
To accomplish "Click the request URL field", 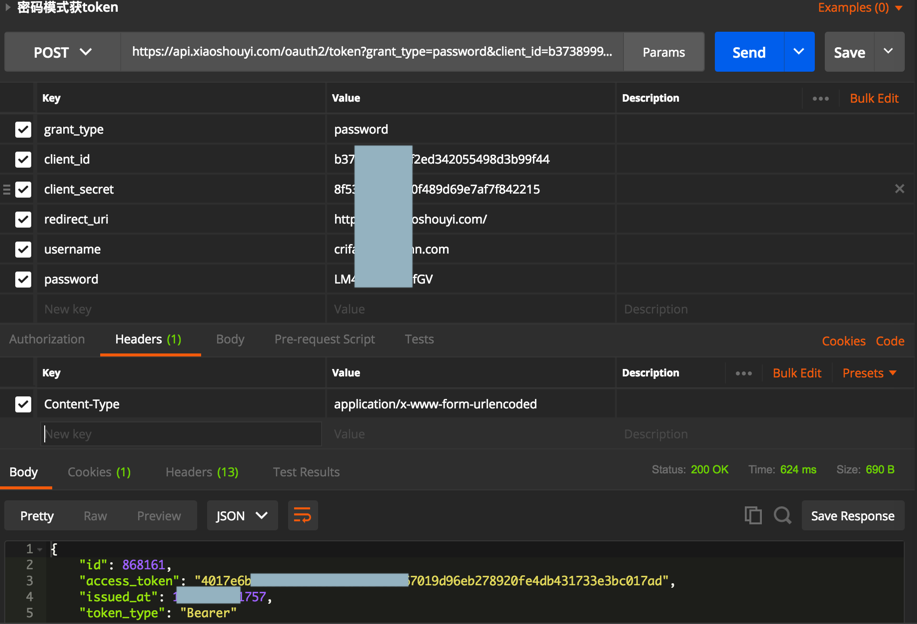I will pyautogui.click(x=372, y=52).
